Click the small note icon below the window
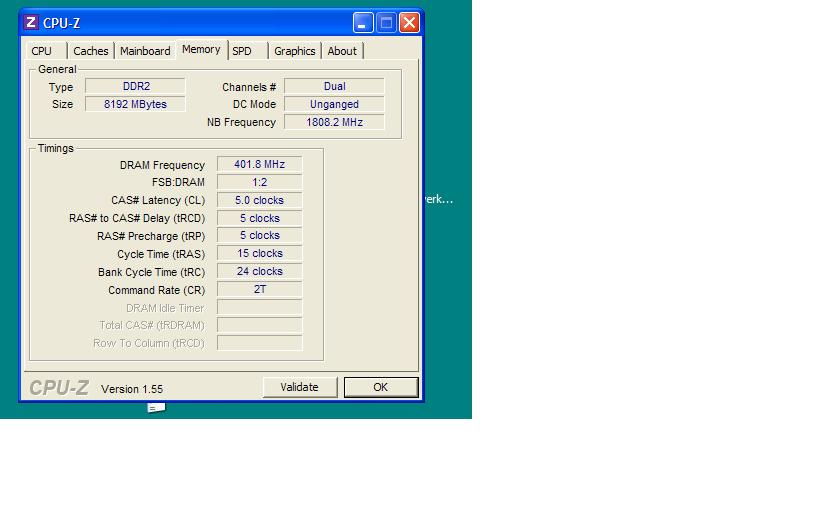This screenshot has height=525, width=840. 156,408
